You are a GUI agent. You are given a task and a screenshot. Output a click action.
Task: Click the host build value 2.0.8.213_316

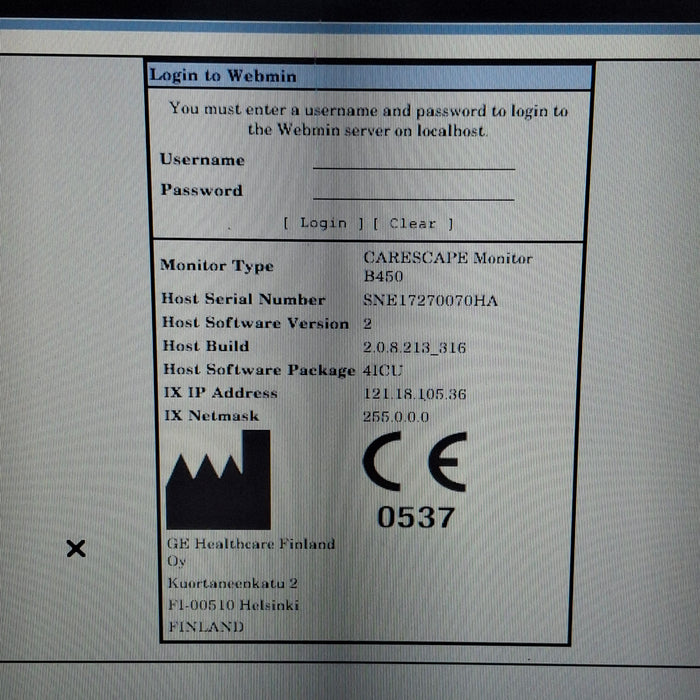pos(414,347)
